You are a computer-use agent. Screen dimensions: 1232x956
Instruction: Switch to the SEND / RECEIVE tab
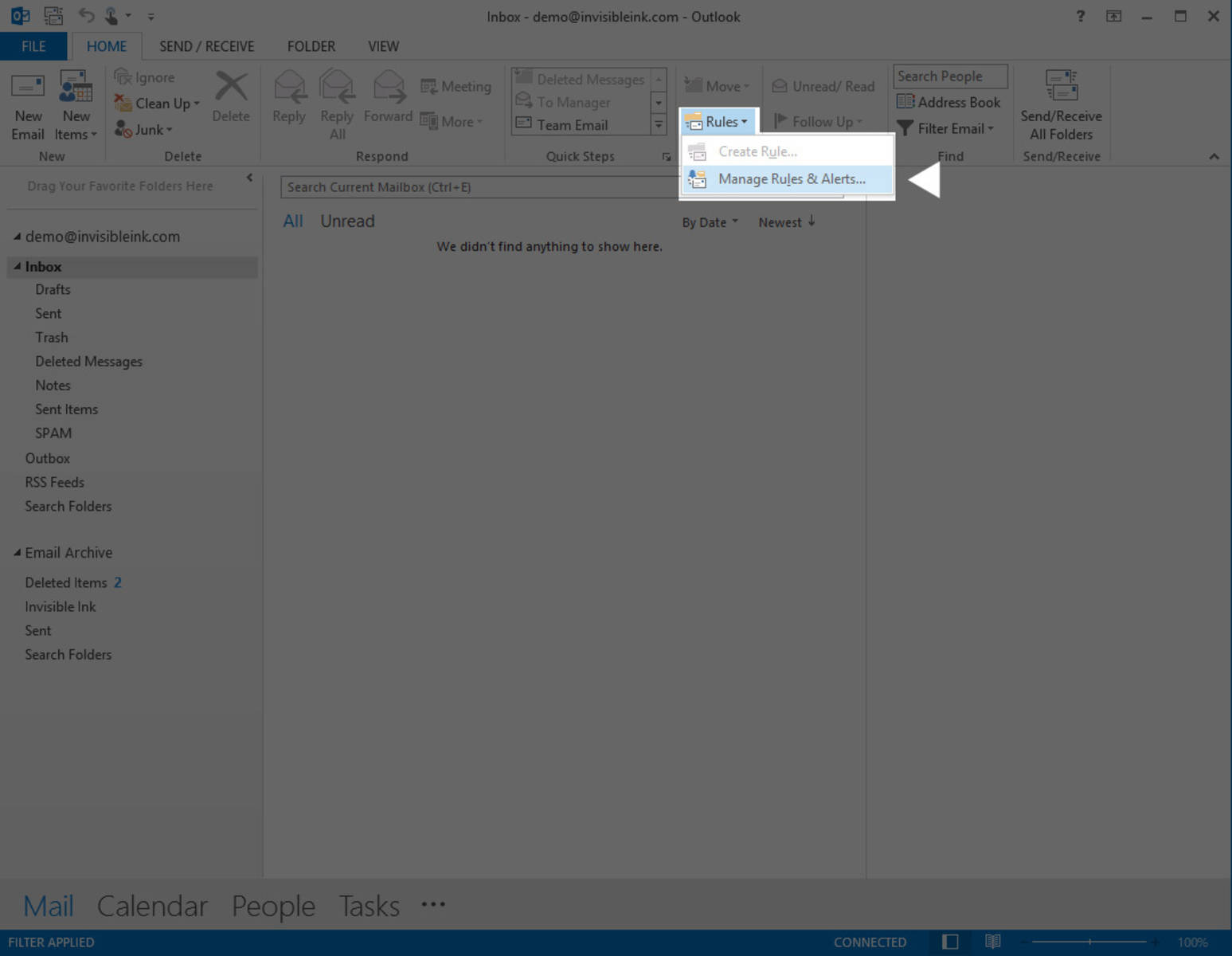point(206,46)
